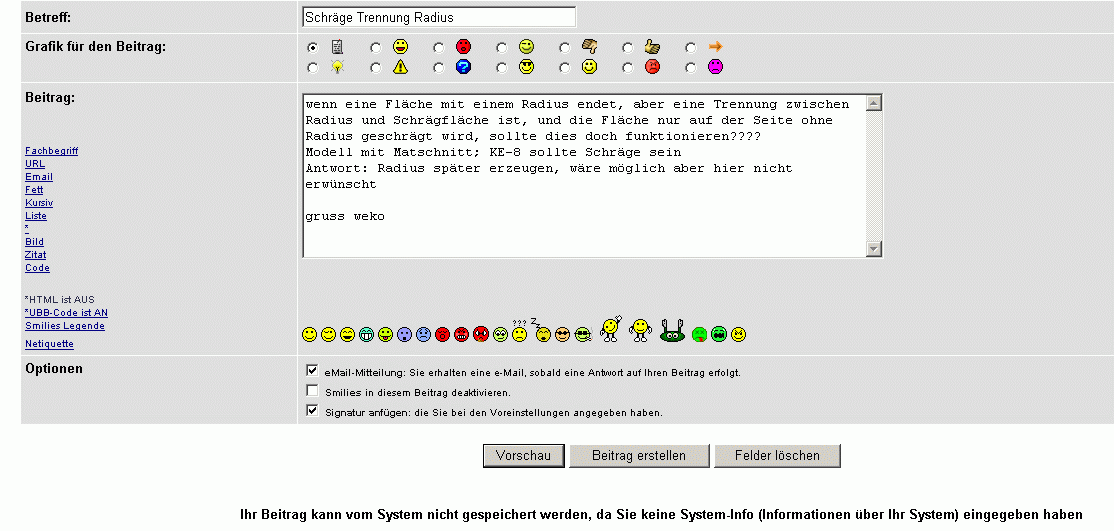Select radio button for thumbs-up graphic
Screen dimensions: 1114x531
[627, 48]
